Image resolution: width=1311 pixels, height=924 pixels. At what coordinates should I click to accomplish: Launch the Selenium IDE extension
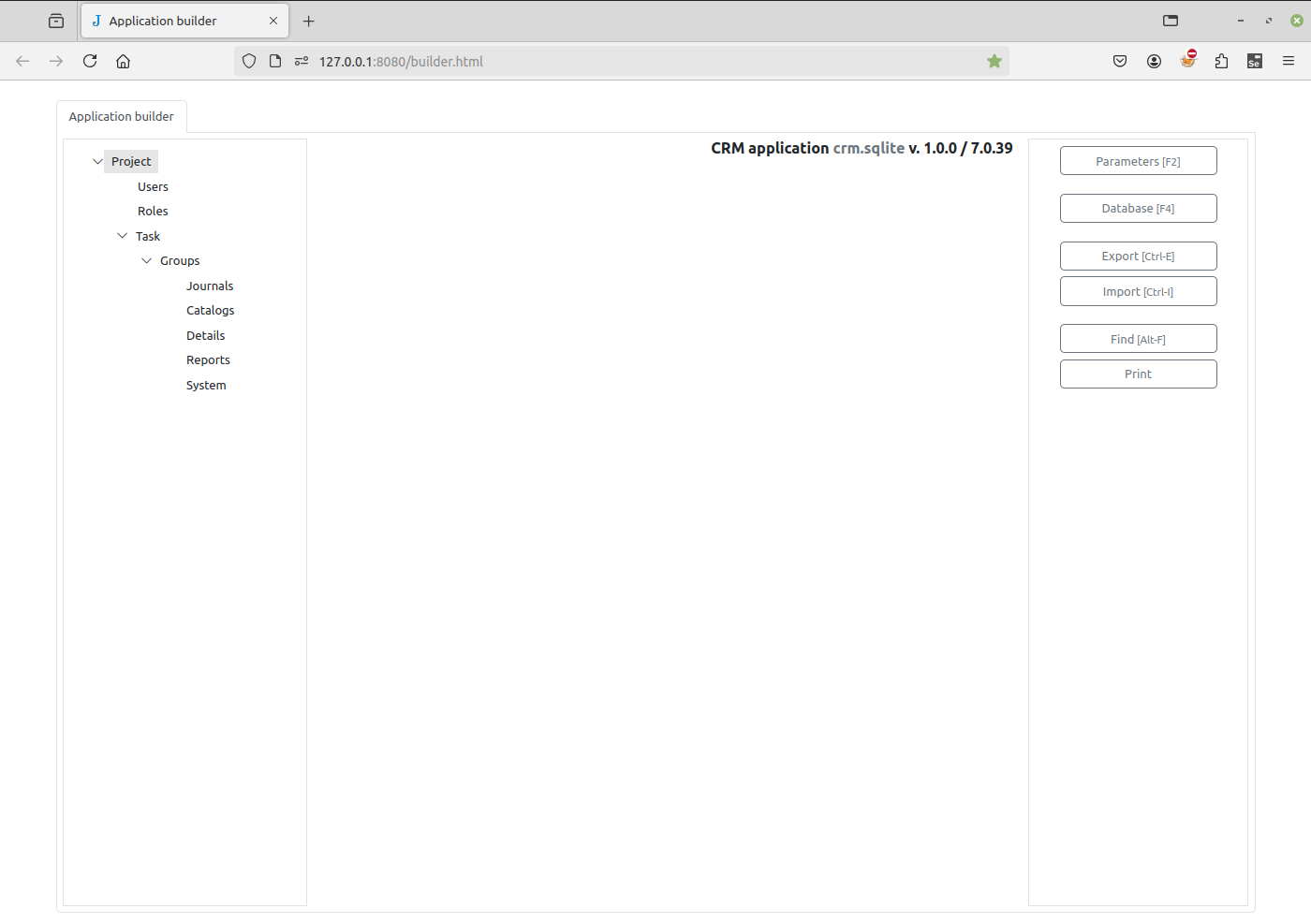pos(1255,60)
